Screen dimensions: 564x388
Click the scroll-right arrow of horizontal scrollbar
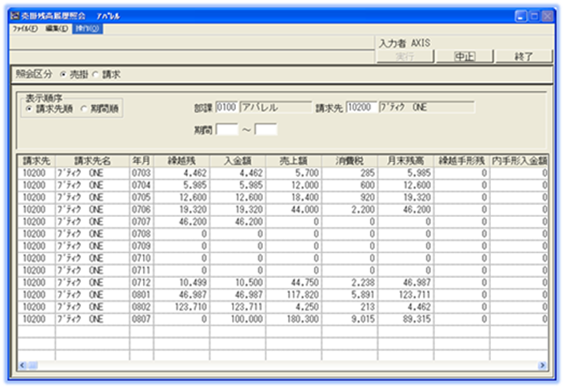tap(542, 365)
